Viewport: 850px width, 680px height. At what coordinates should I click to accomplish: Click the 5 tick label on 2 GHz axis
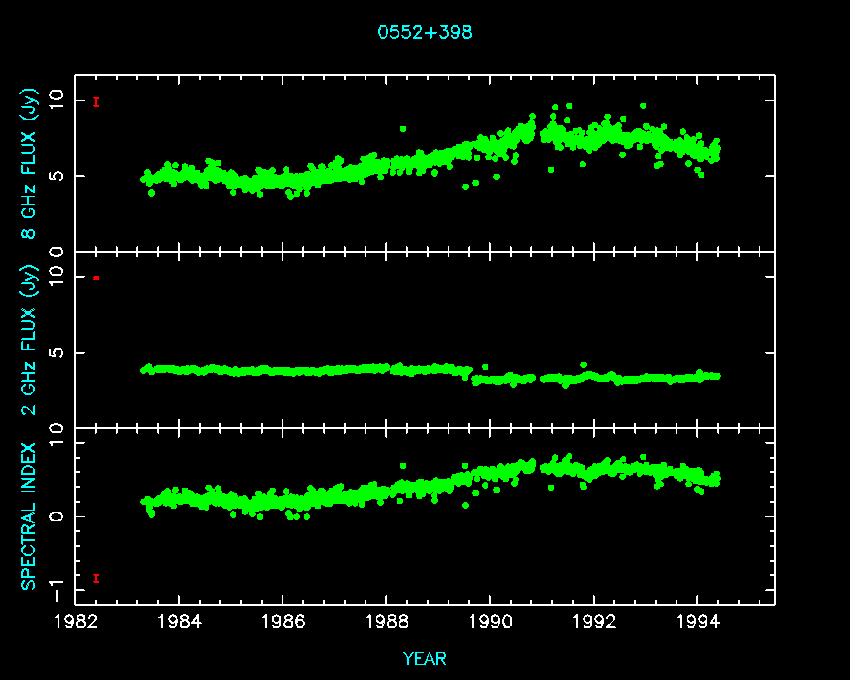click(x=57, y=353)
